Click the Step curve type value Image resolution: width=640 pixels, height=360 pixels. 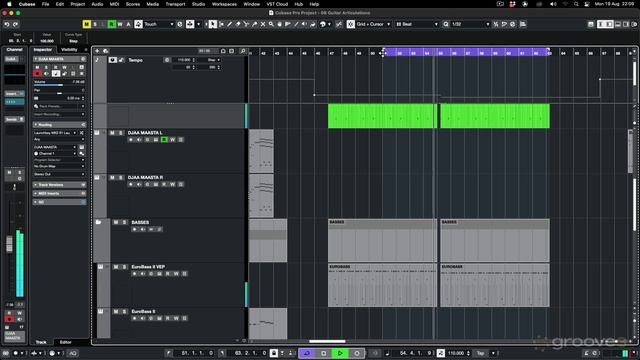coord(73,41)
